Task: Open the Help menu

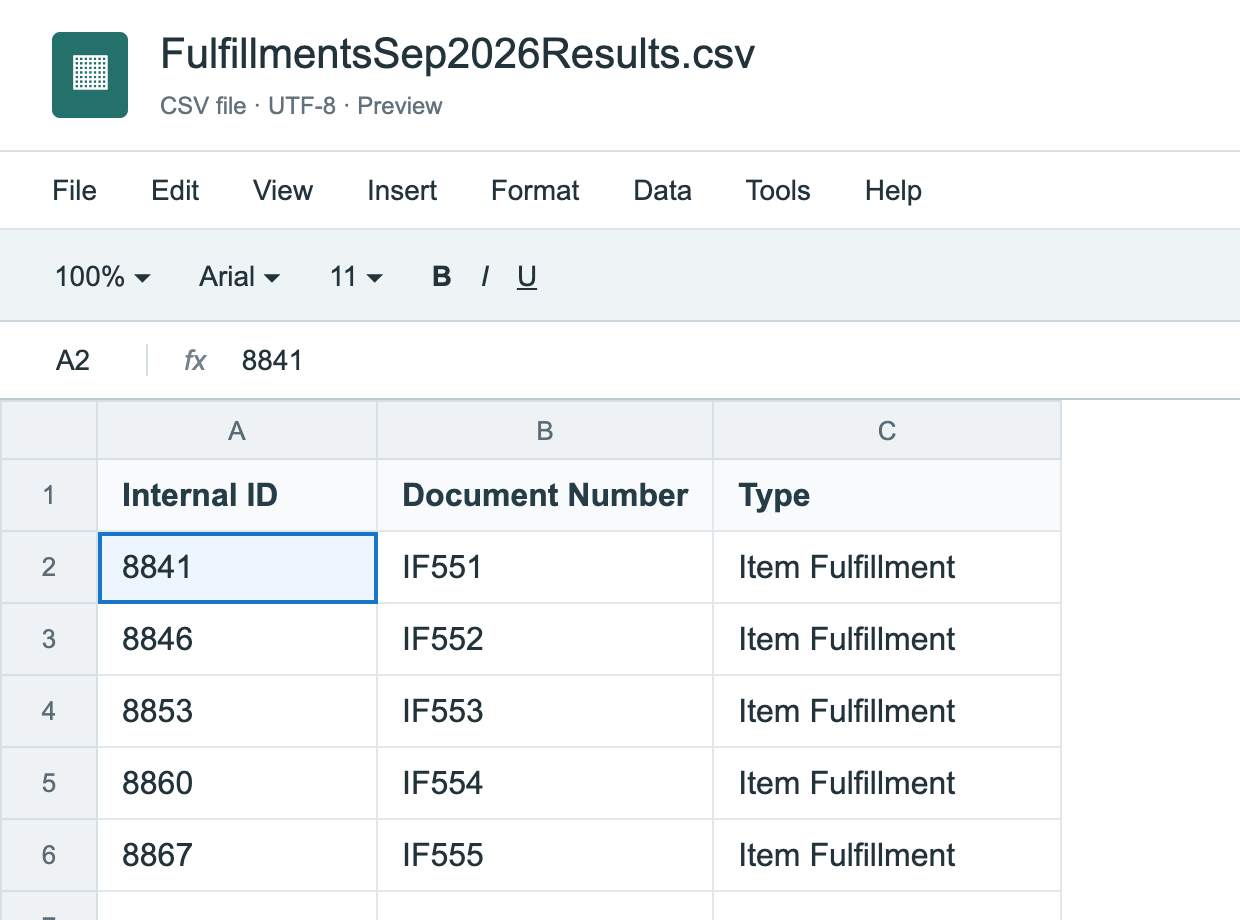Action: 893,190
